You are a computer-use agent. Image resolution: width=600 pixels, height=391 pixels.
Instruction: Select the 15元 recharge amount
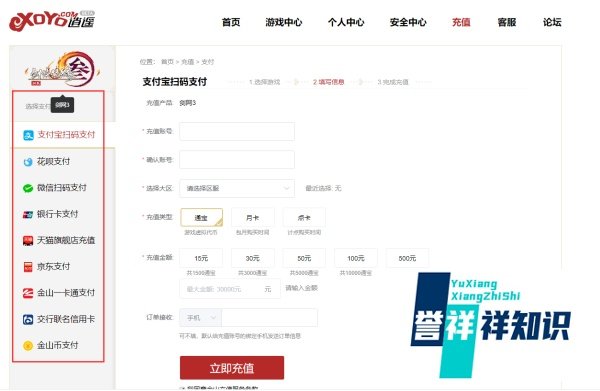(201, 258)
